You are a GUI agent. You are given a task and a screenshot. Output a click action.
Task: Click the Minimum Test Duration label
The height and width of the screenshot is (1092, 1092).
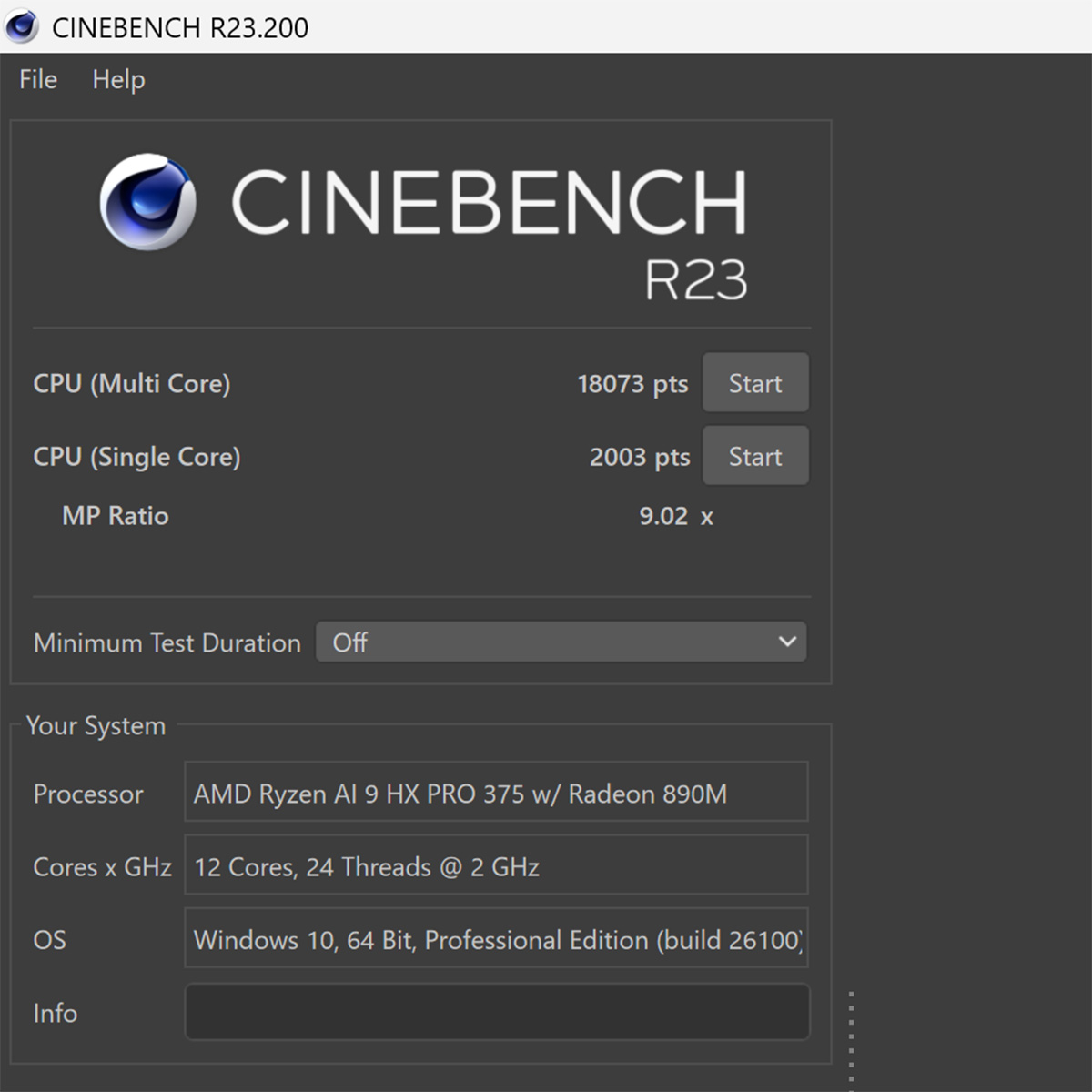point(167,643)
